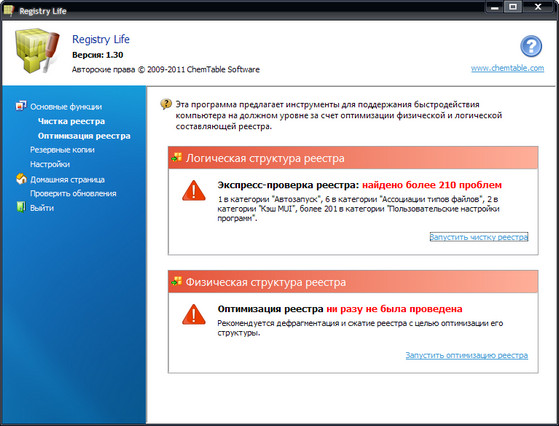Click the icon in Логическая структура реестра header
The height and width of the screenshot is (426, 559).
pyautogui.click(x=177, y=157)
